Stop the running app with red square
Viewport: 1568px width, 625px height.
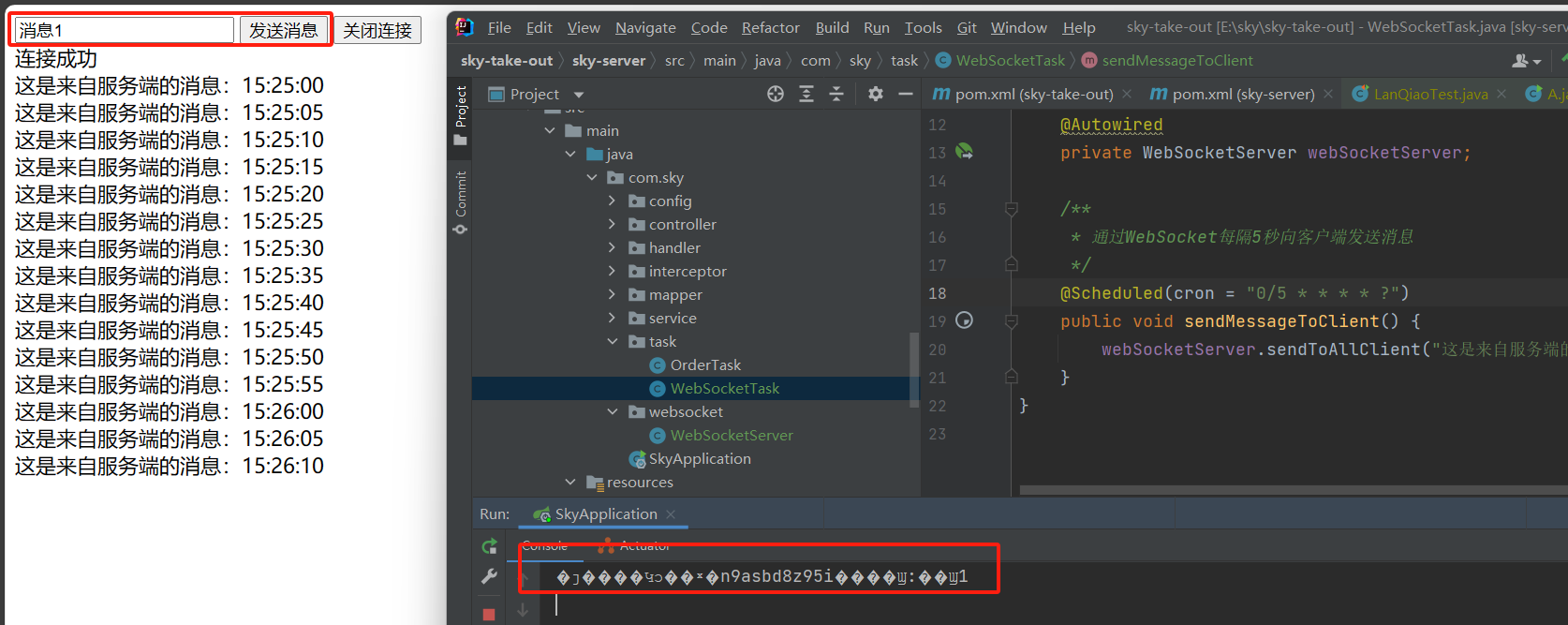(x=489, y=614)
